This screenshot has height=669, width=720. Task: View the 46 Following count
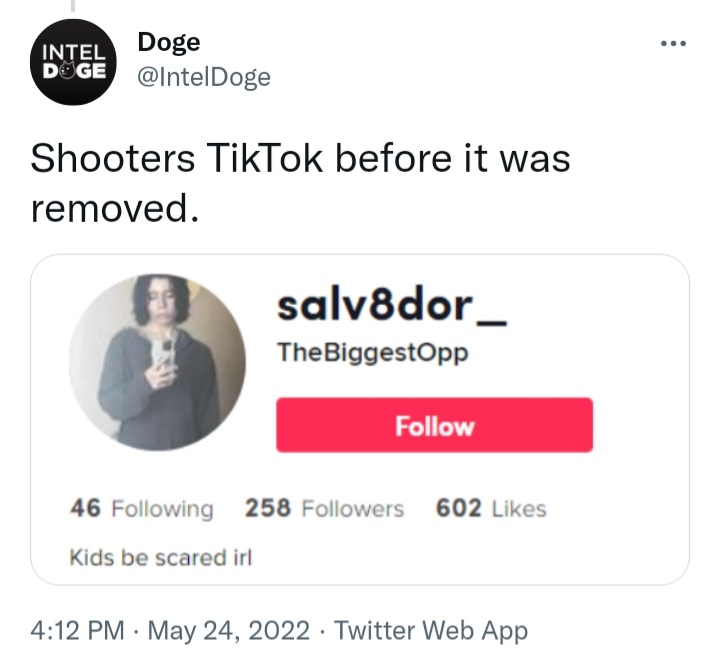pos(142,508)
